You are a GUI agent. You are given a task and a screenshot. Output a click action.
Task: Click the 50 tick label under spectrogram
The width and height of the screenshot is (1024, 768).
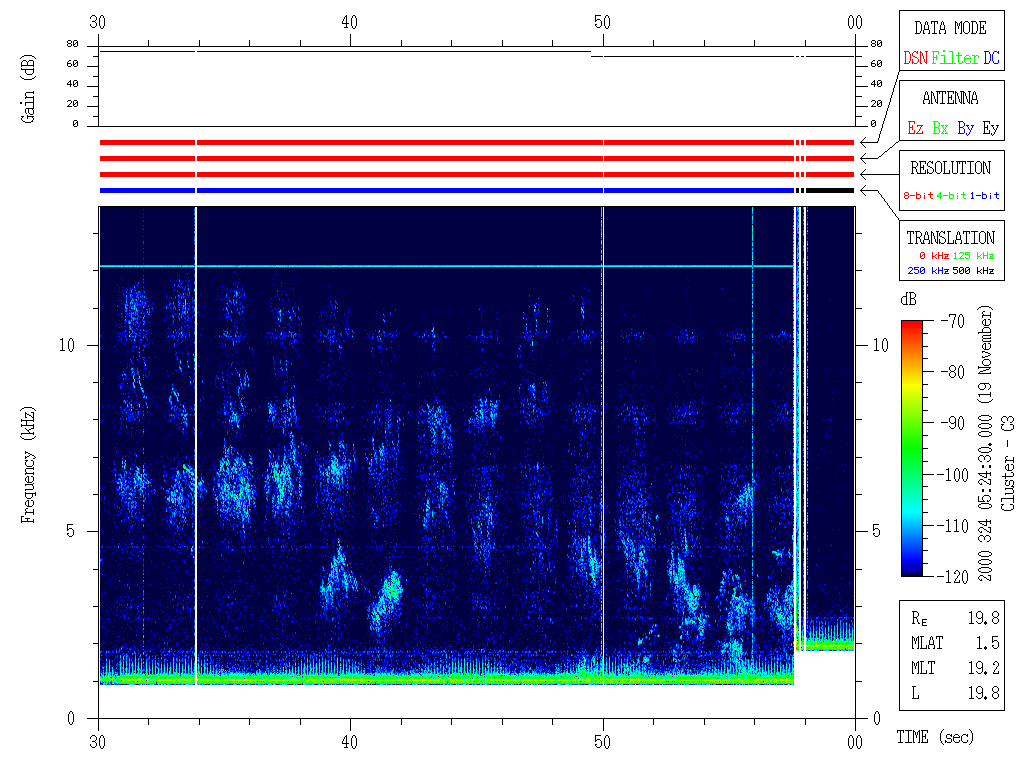pos(602,742)
